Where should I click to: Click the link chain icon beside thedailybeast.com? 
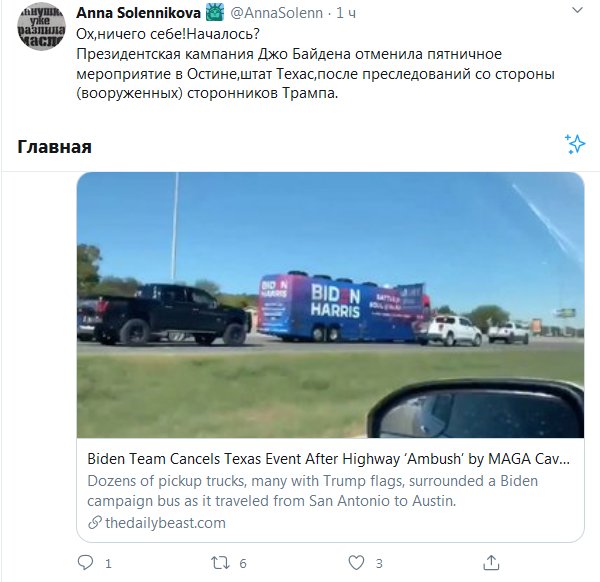click(x=95, y=523)
